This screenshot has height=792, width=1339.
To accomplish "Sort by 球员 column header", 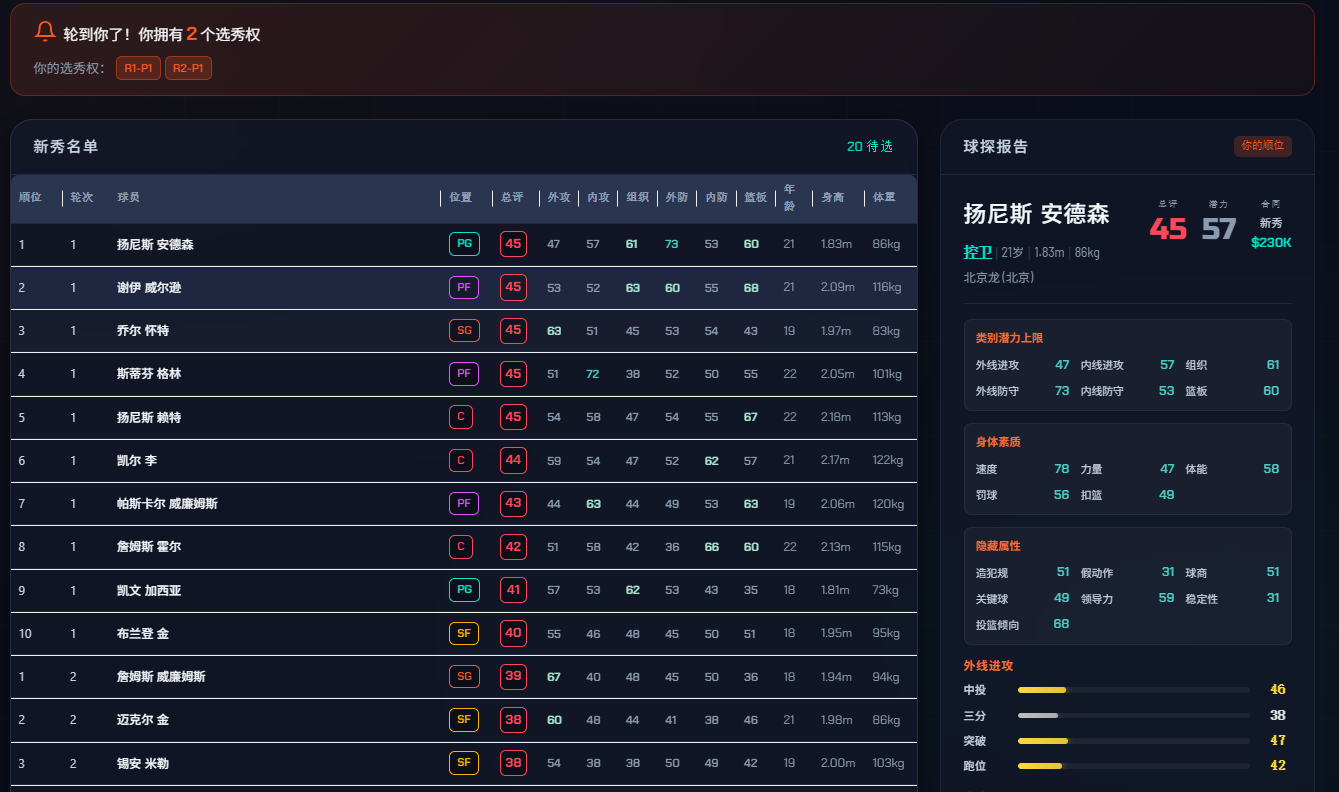I will click(128, 198).
